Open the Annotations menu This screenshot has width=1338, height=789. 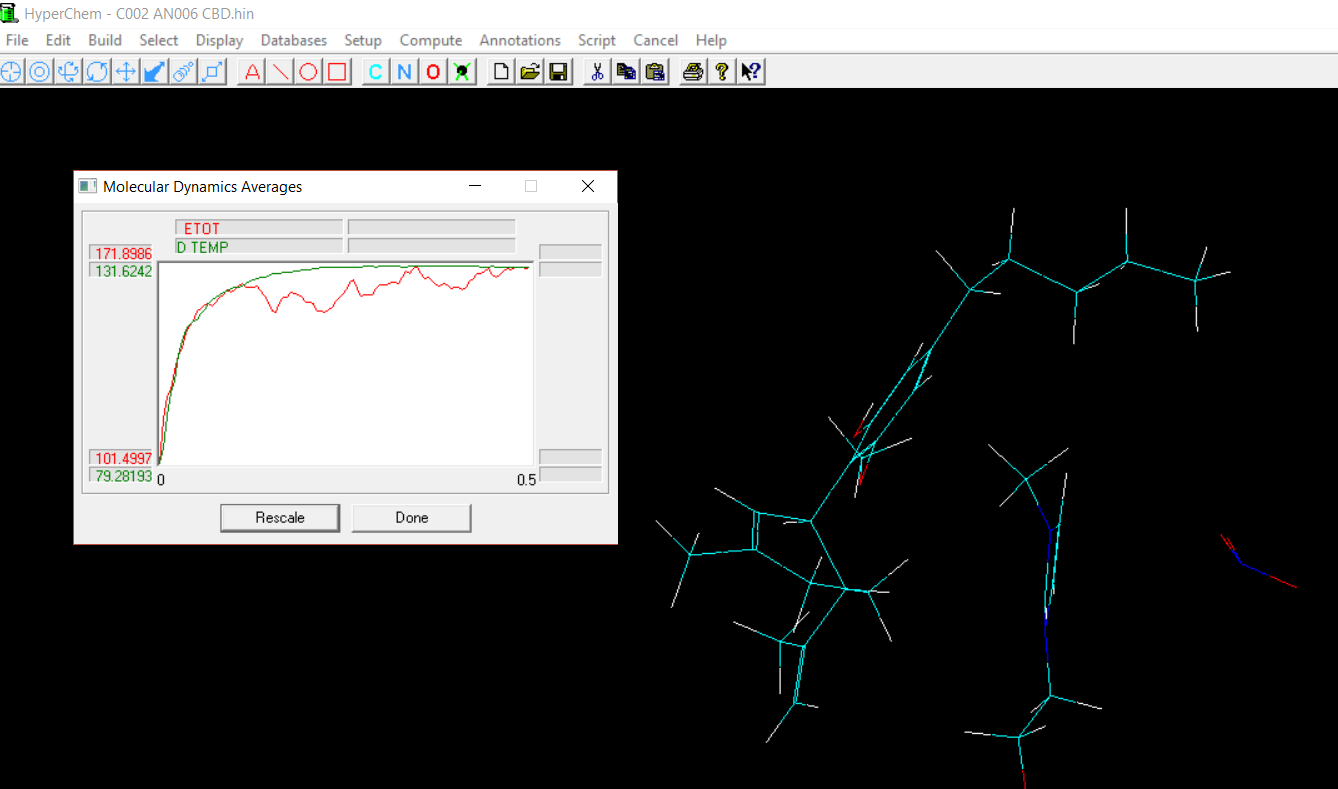pyautogui.click(x=520, y=40)
